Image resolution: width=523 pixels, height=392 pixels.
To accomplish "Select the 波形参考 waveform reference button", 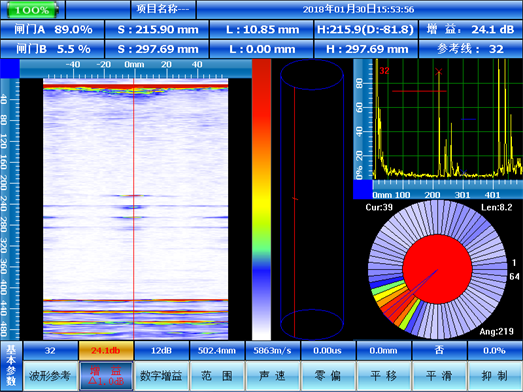I will coord(50,376).
